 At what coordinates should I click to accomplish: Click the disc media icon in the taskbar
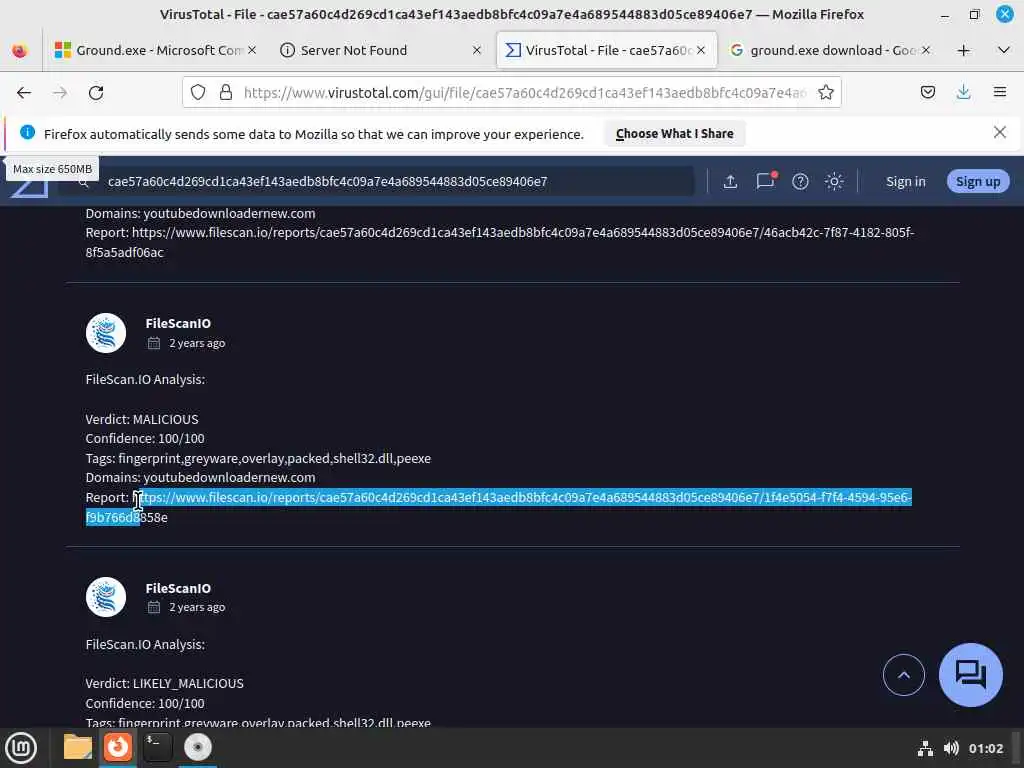197,747
